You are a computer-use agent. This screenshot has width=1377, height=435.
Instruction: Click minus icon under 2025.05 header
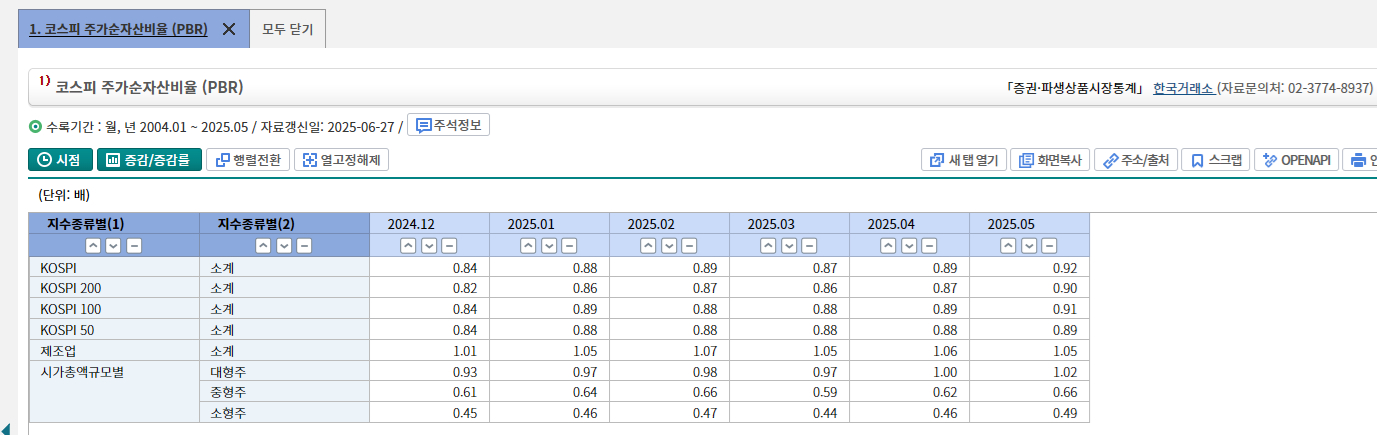pos(1050,246)
